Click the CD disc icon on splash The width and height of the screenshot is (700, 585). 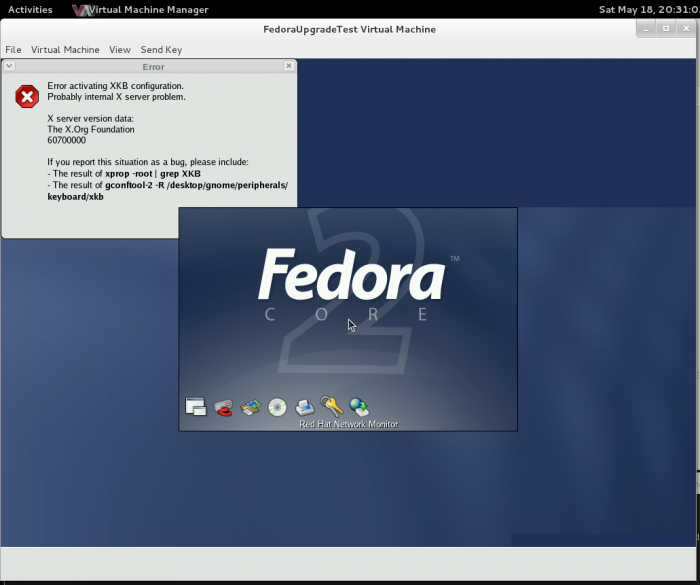pos(278,407)
